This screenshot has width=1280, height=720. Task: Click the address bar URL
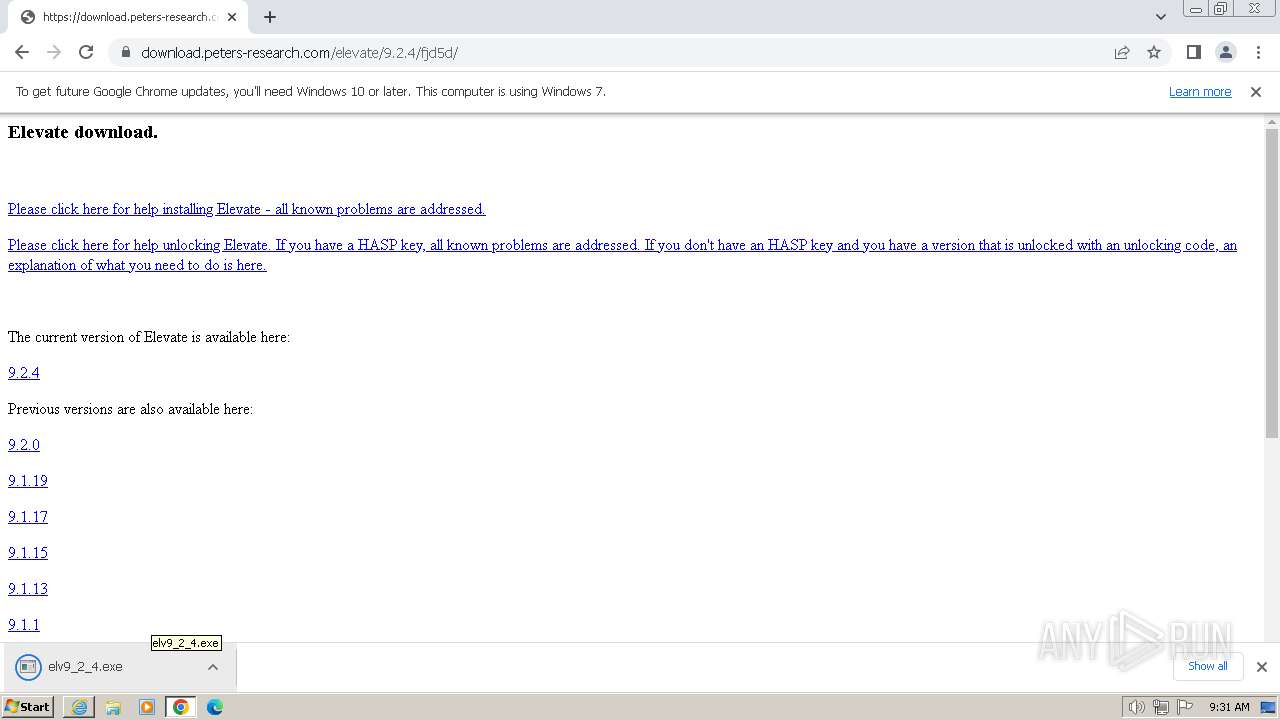pyautogui.click(x=299, y=52)
